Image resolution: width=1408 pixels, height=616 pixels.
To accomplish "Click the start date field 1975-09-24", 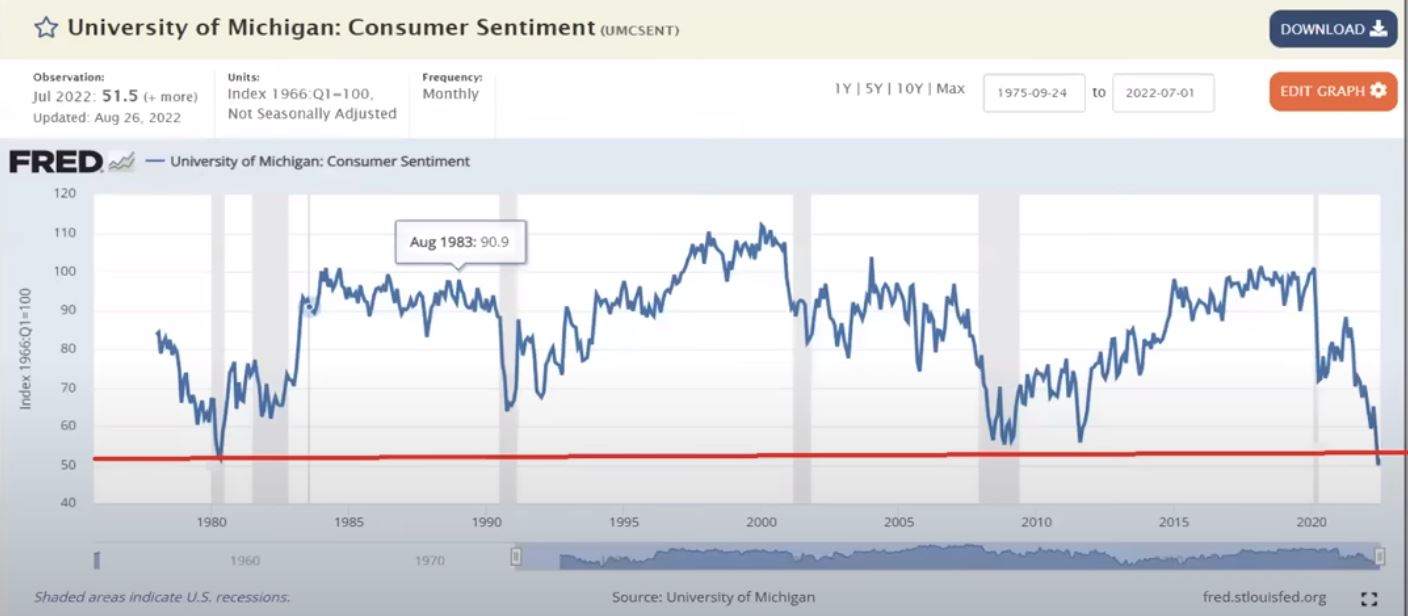I will 1033,92.
